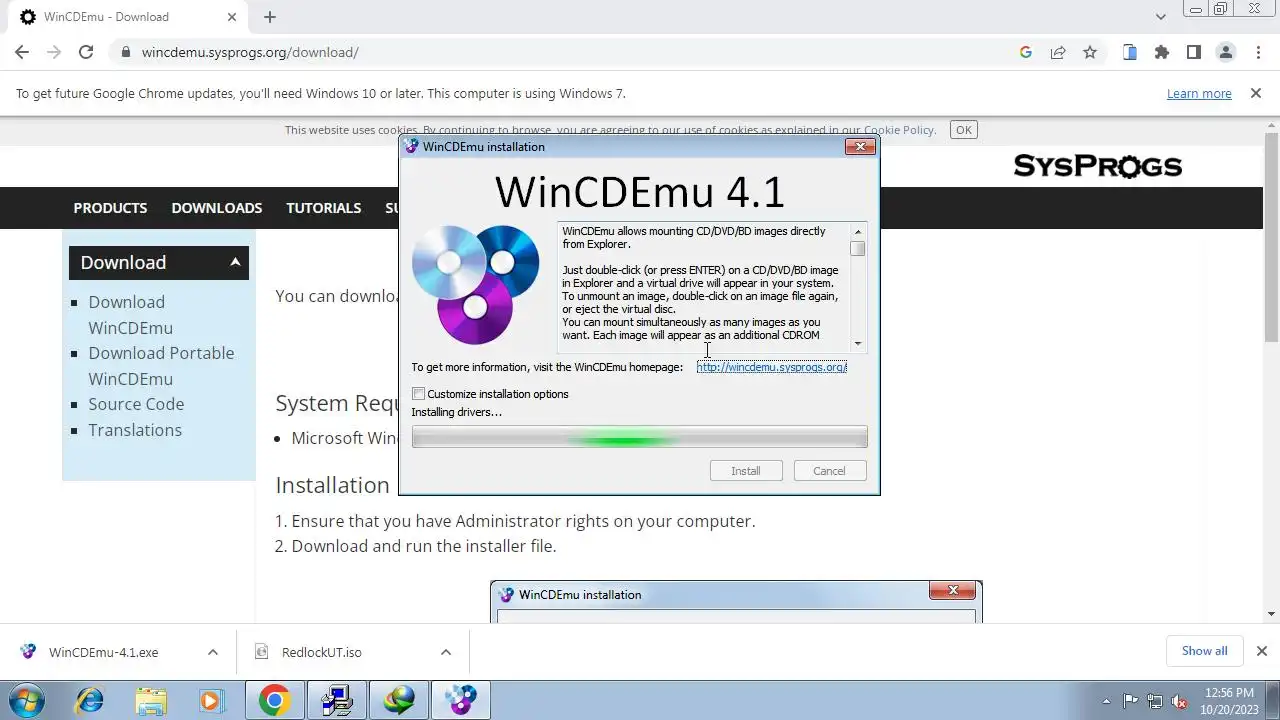Open Download WinCDEmu sidebar link
Screen dimensions: 1280x720
pyautogui.click(x=131, y=315)
